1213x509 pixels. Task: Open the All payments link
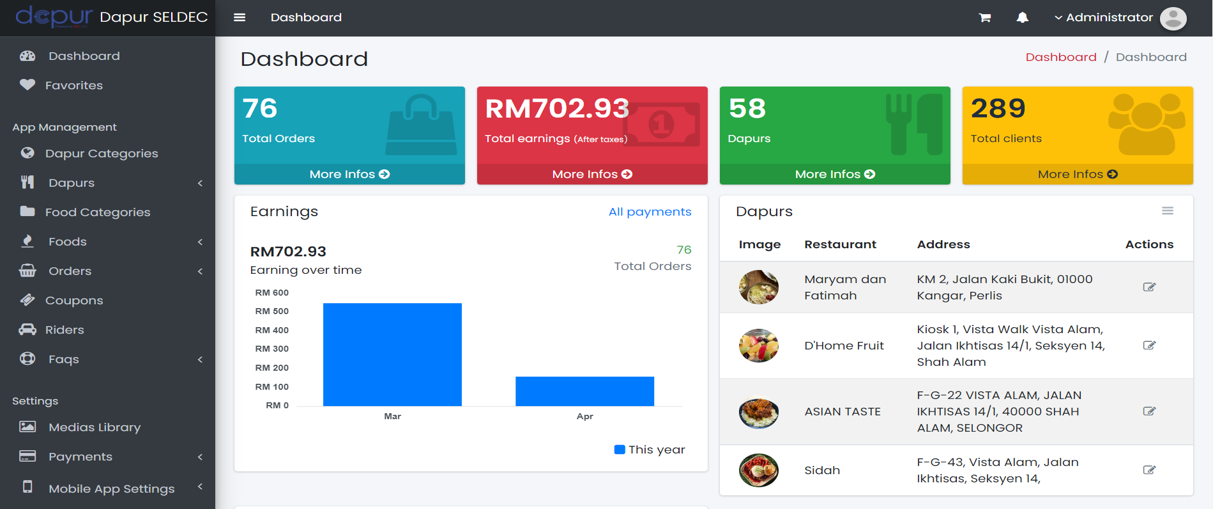[x=649, y=212]
